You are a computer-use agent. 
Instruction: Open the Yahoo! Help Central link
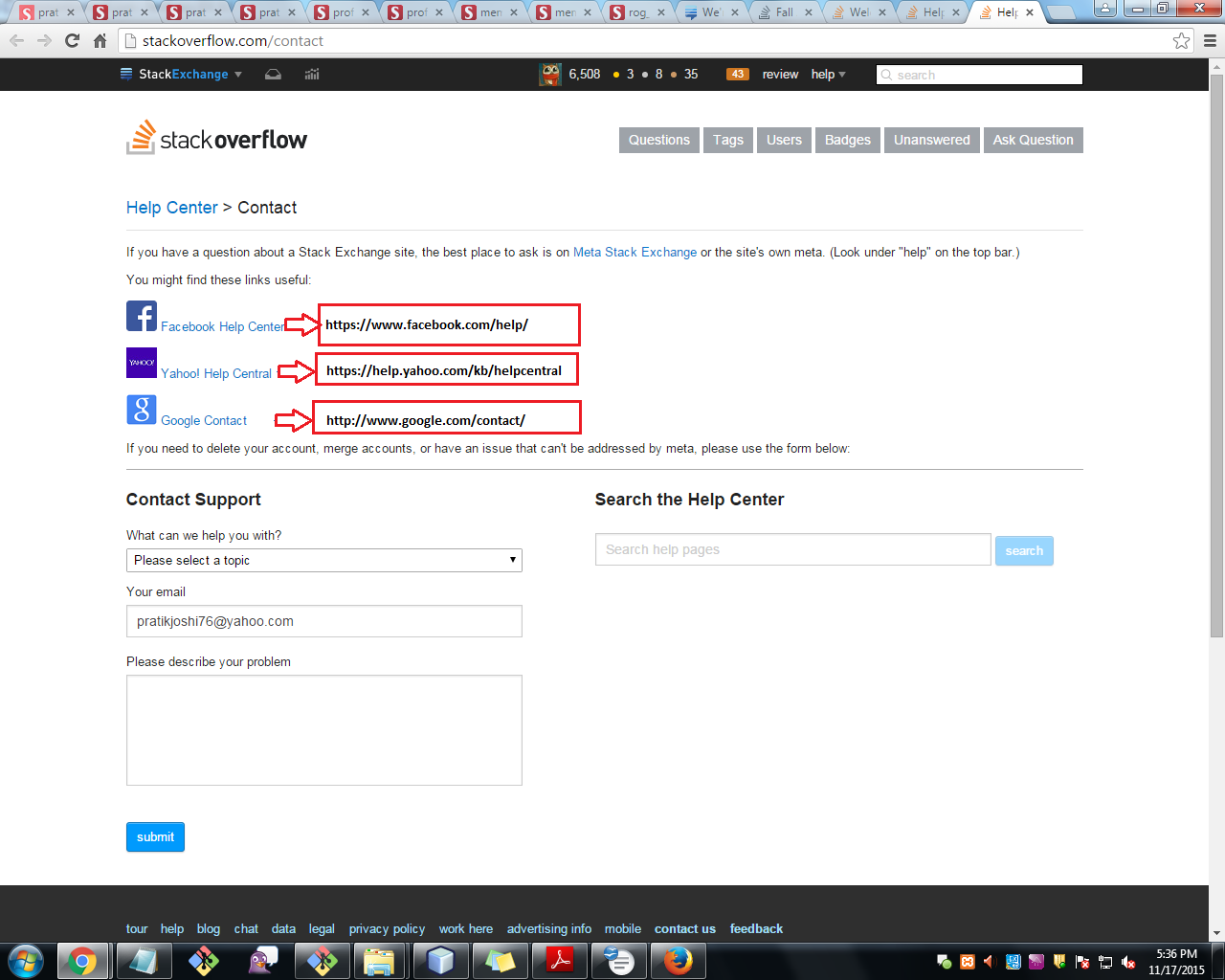pyautogui.click(x=216, y=373)
